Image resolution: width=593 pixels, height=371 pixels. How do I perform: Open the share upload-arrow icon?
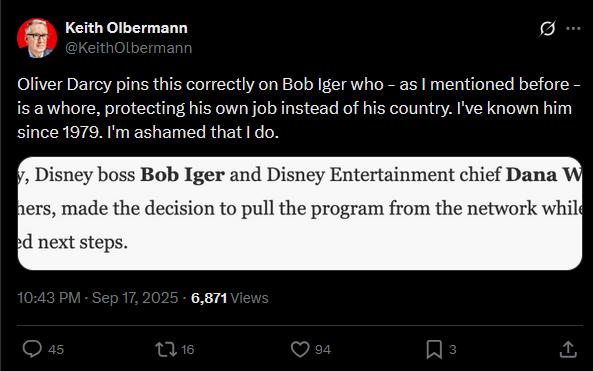pos(568,349)
